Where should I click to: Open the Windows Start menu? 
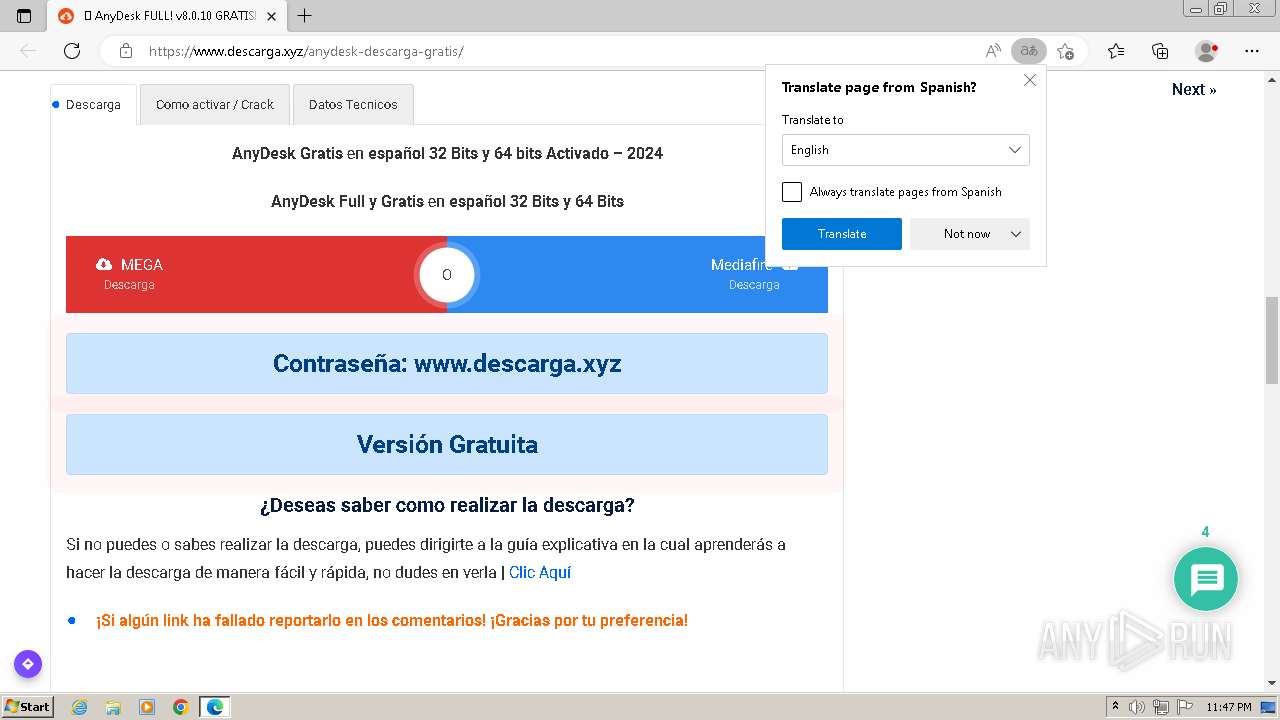[28, 707]
